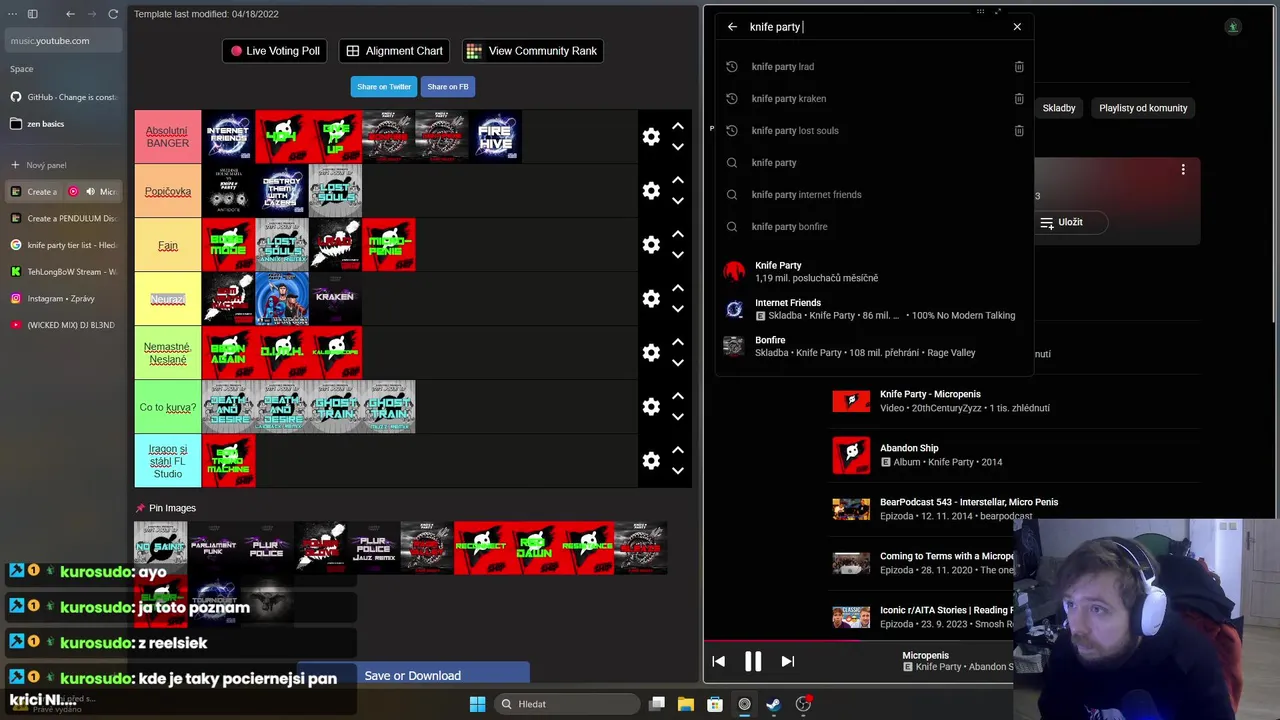Viewport: 1280px width, 720px height.
Task: Open settings gear for Neurazí tier
Action: click(651, 299)
